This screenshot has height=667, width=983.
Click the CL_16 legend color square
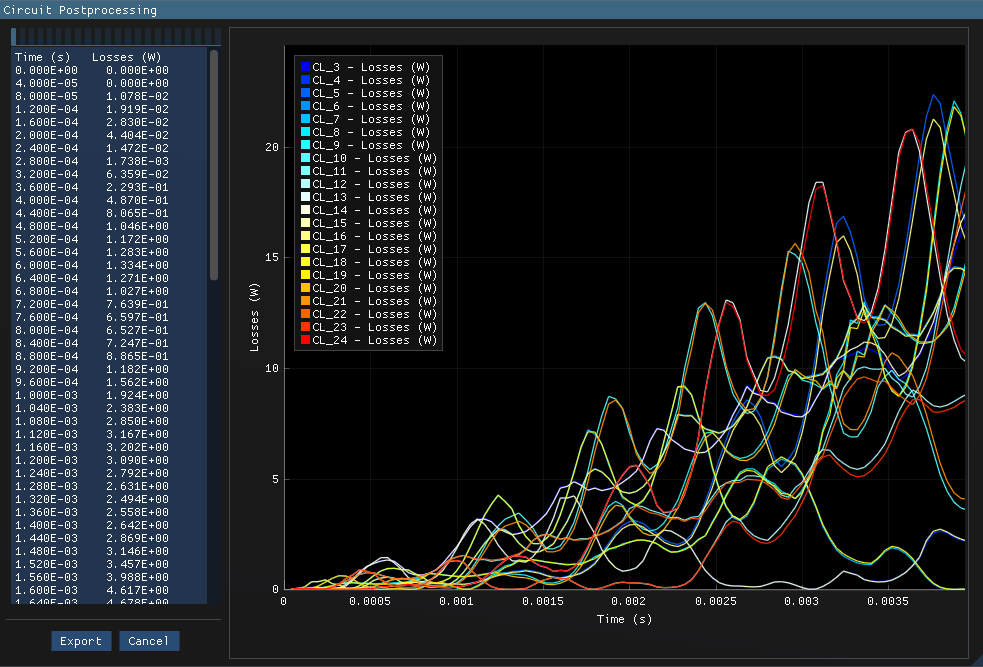305,236
